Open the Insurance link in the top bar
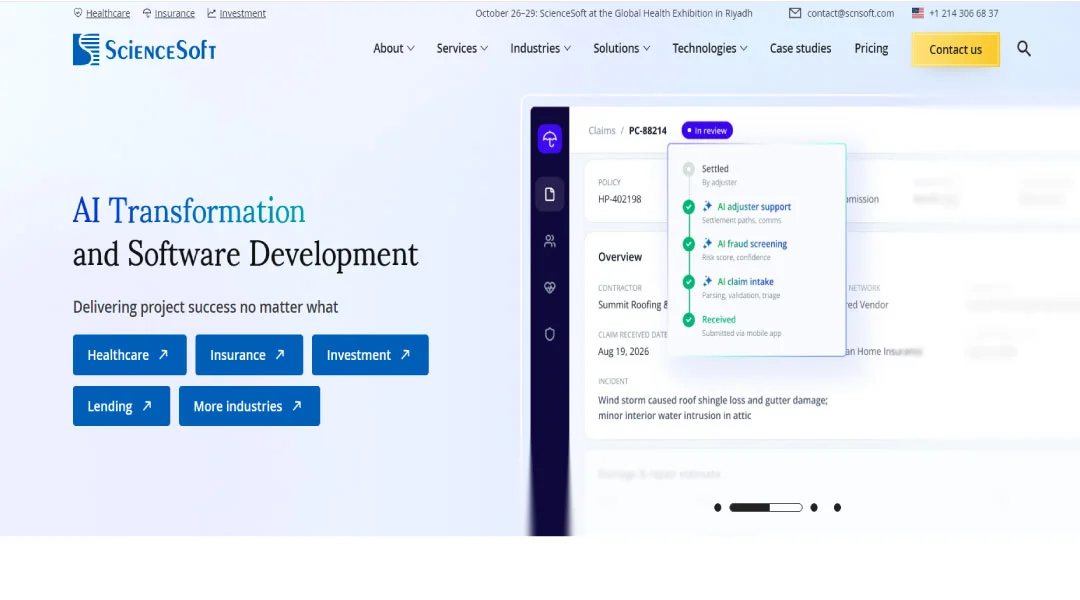Viewport: 1080px width, 600px height. click(x=175, y=13)
